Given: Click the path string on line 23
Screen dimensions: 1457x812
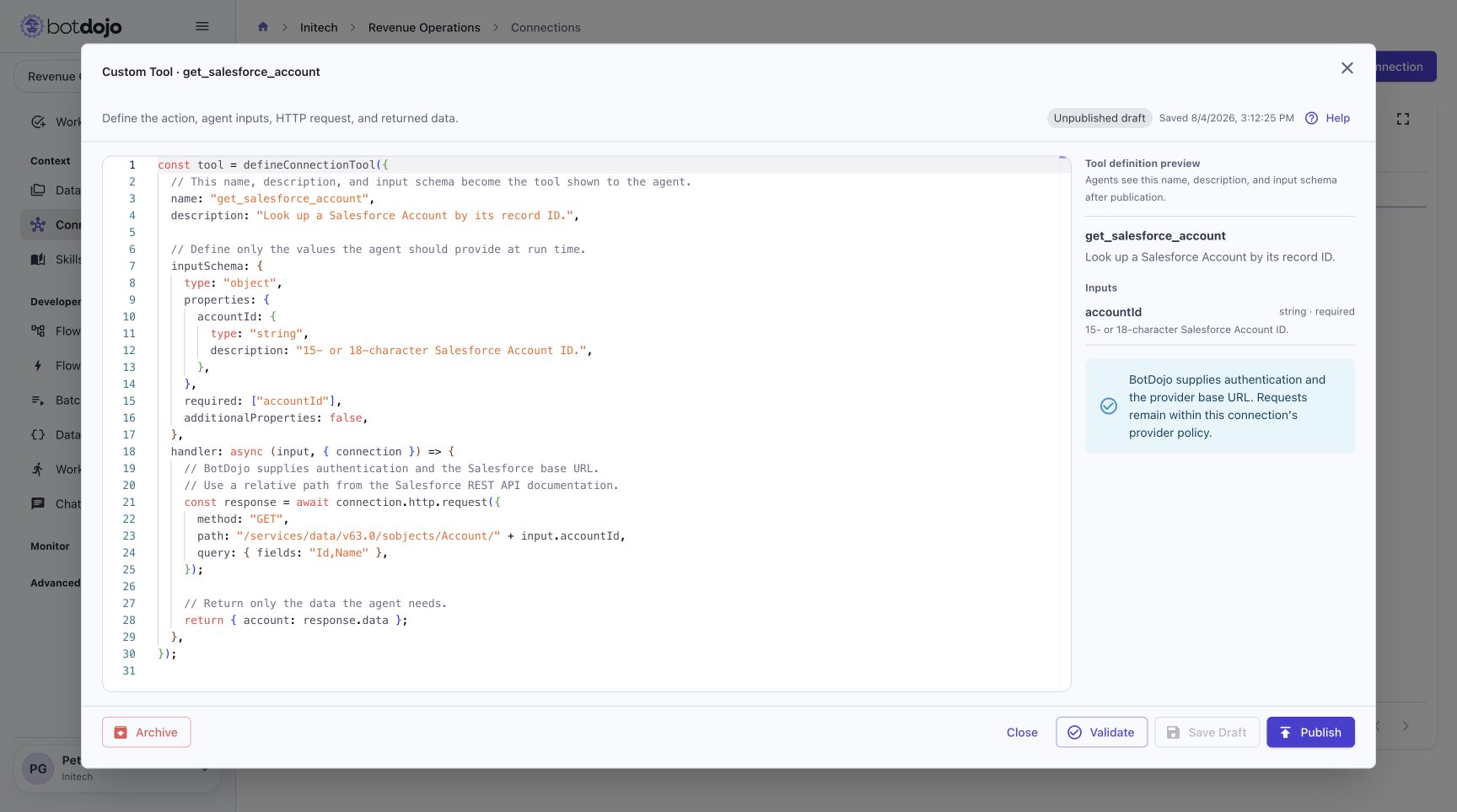Looking at the screenshot, I should (x=368, y=535).
